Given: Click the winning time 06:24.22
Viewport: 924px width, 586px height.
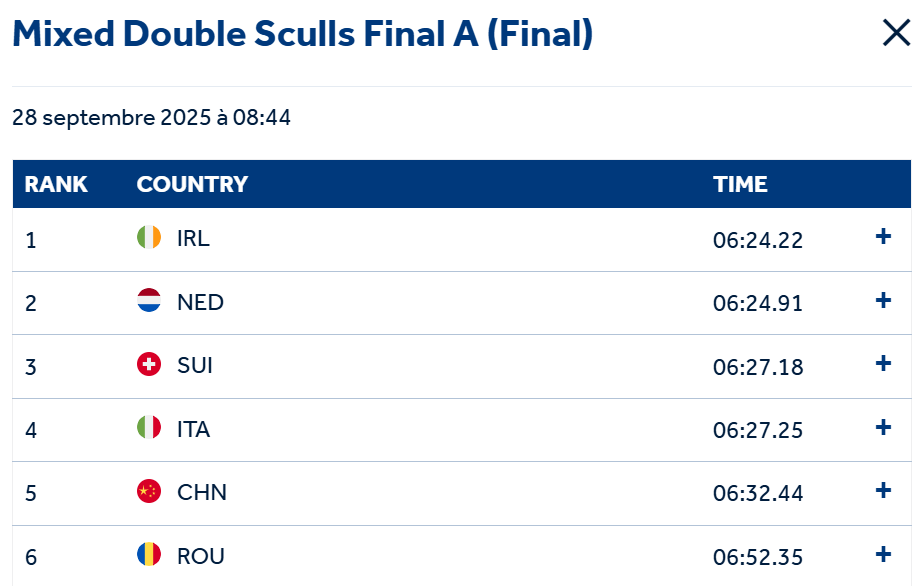Looking at the screenshot, I should [x=758, y=240].
